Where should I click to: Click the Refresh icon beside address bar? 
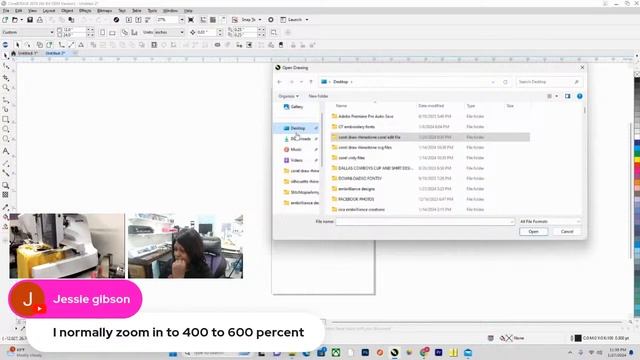pos(505,82)
